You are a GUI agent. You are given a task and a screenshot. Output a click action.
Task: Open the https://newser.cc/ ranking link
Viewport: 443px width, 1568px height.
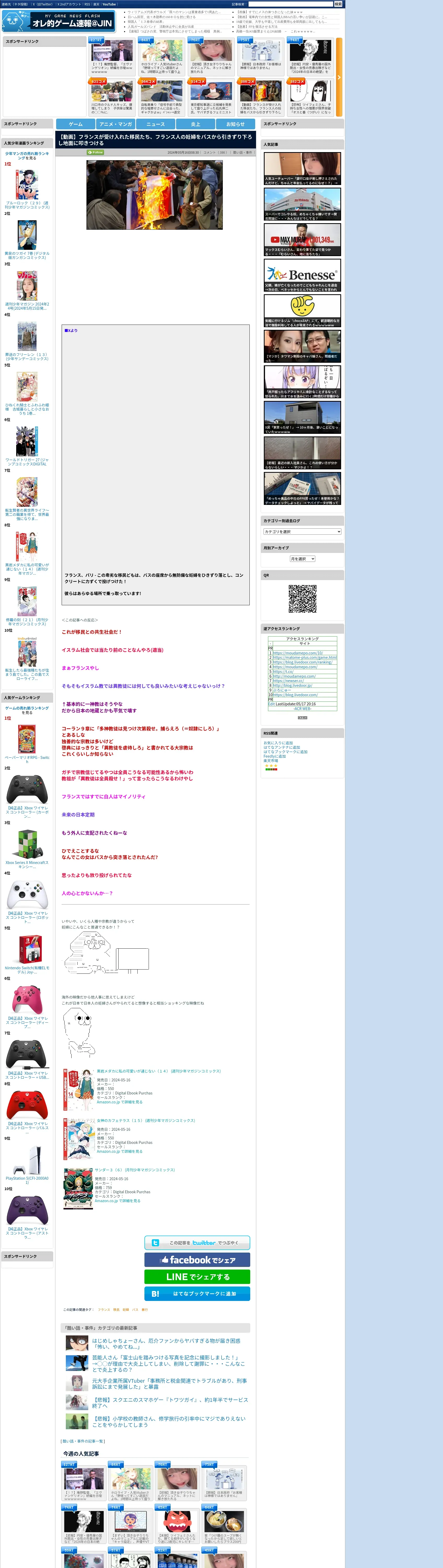point(288,681)
